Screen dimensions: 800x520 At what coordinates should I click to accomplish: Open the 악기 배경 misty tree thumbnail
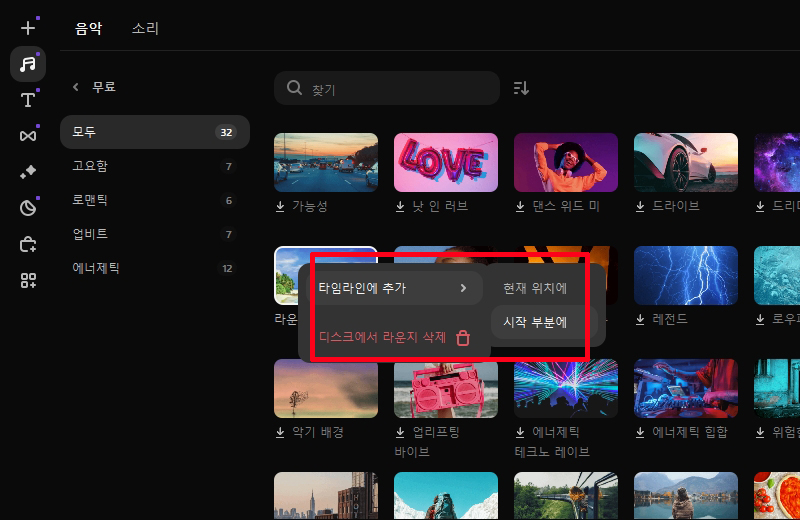326,388
